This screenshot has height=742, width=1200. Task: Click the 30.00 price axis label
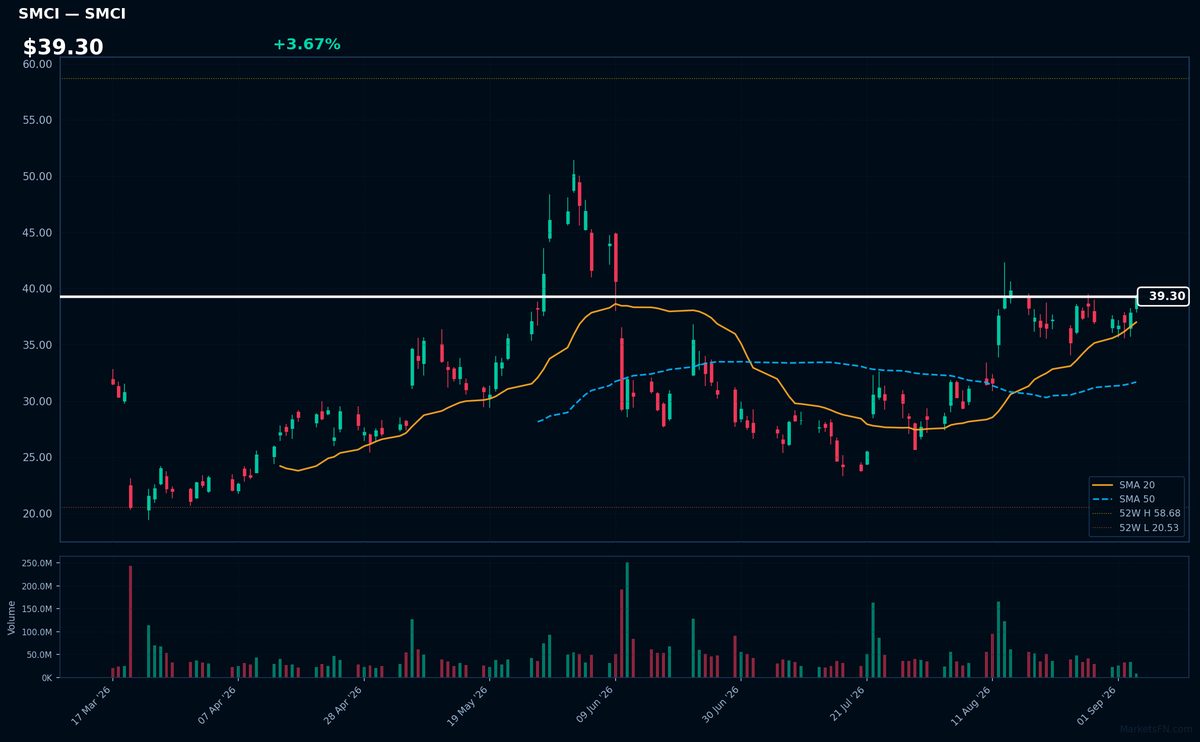(37, 402)
